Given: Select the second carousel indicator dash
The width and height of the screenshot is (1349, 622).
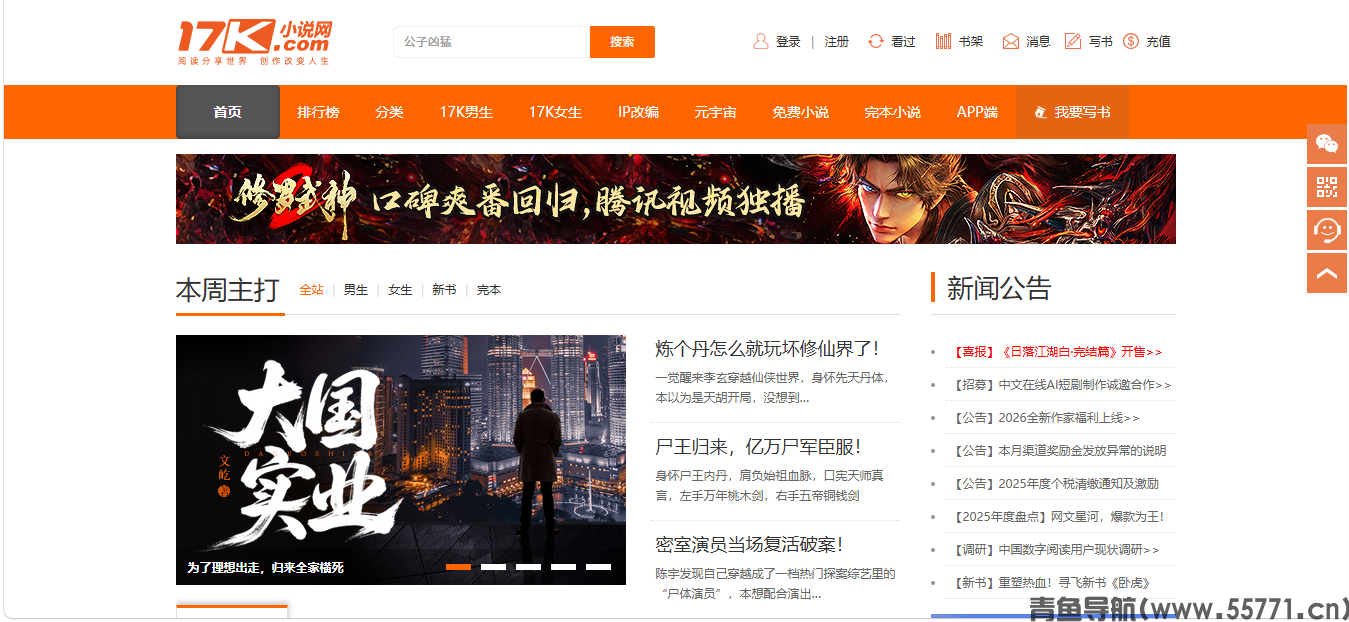Looking at the screenshot, I should [x=493, y=567].
